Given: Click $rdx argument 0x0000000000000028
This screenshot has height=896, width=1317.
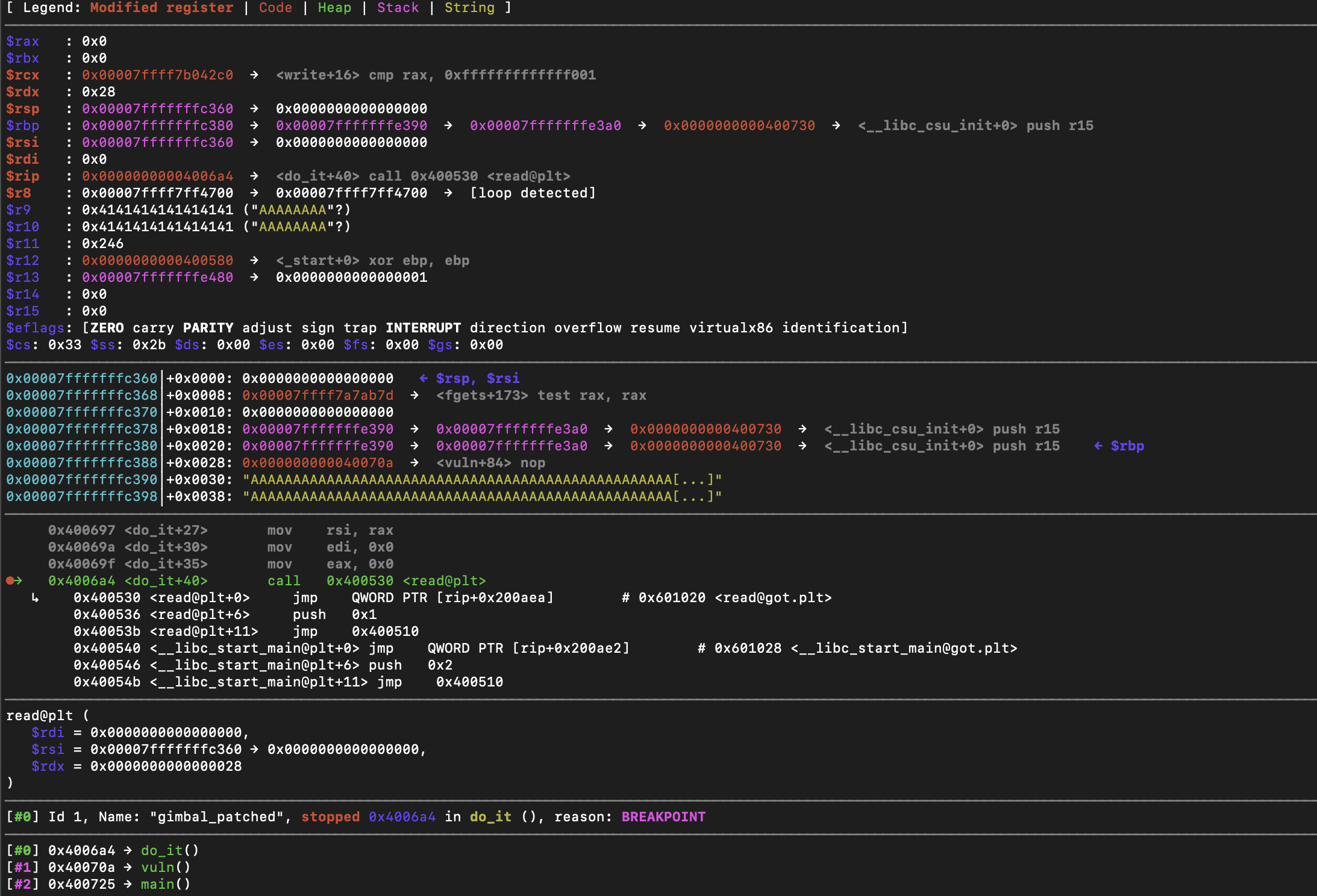Looking at the screenshot, I should (166, 767).
